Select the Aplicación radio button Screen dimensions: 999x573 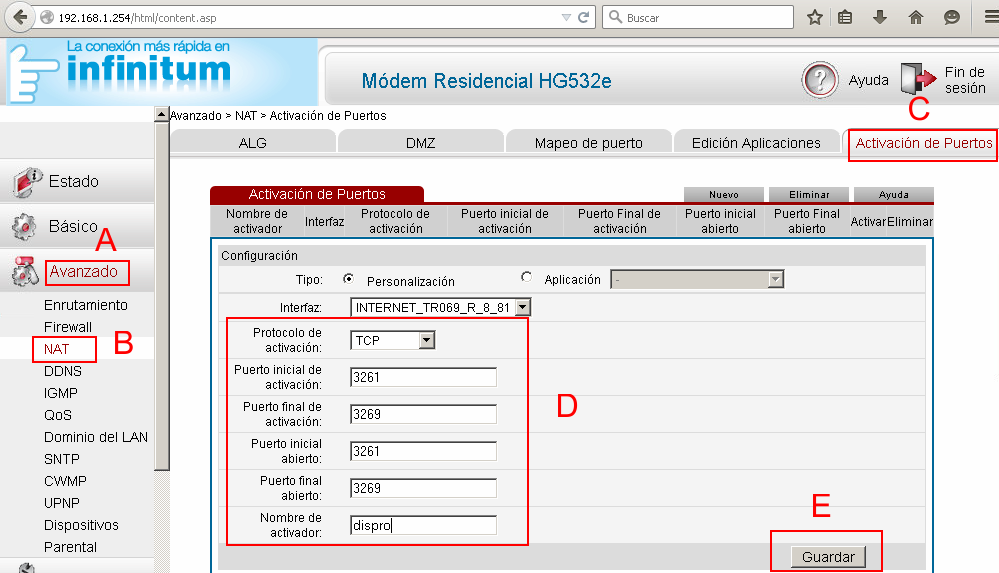point(527,279)
